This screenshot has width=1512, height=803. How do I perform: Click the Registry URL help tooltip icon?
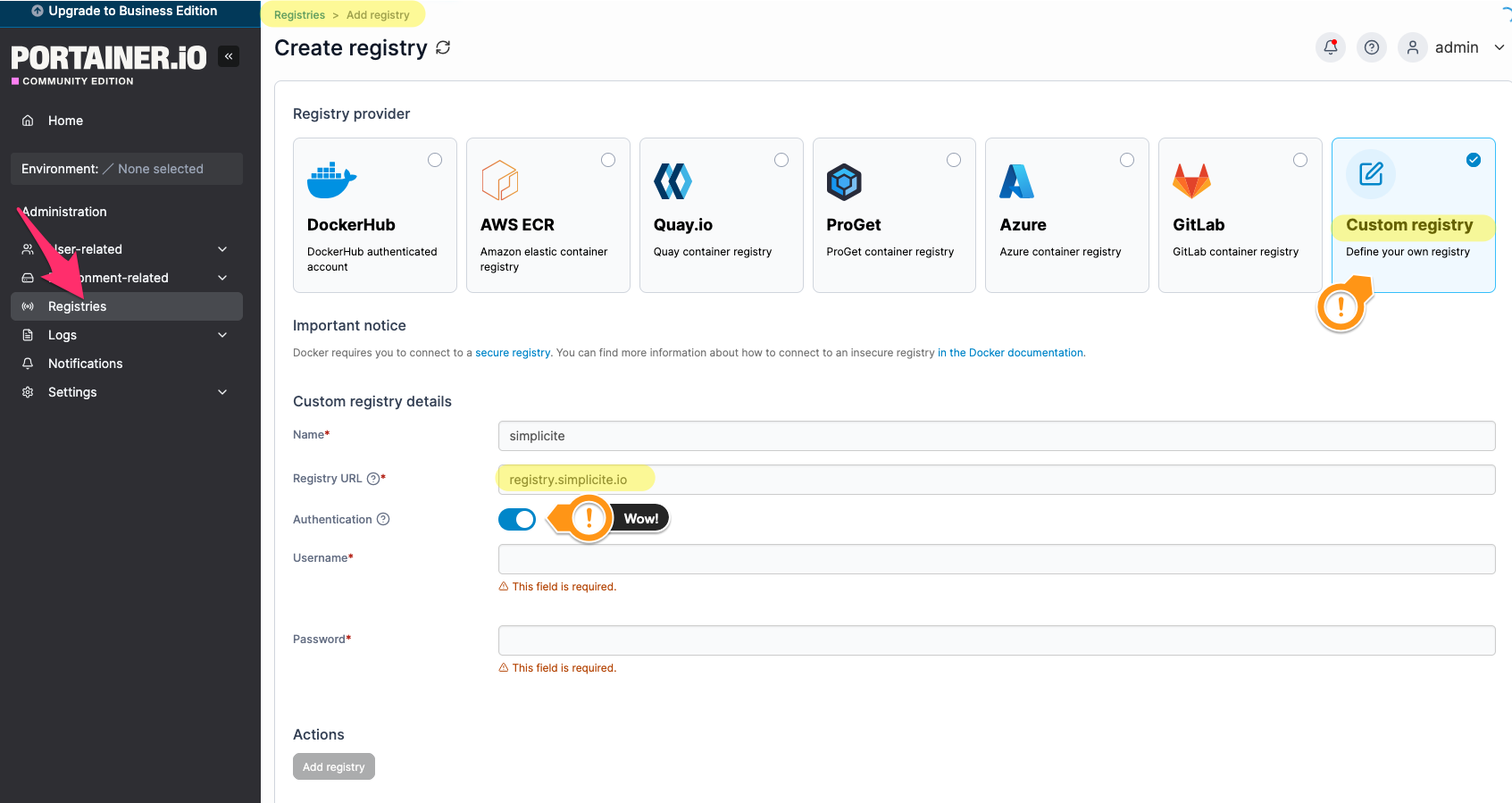373,479
